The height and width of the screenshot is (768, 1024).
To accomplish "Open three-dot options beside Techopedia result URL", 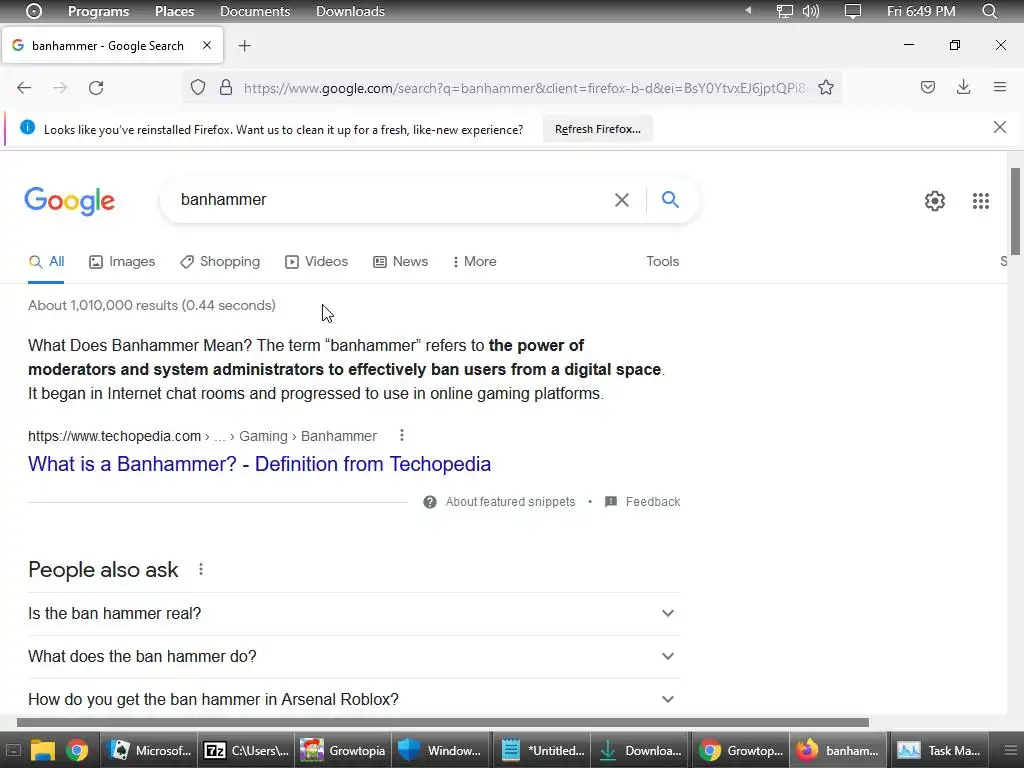I will tap(402, 435).
